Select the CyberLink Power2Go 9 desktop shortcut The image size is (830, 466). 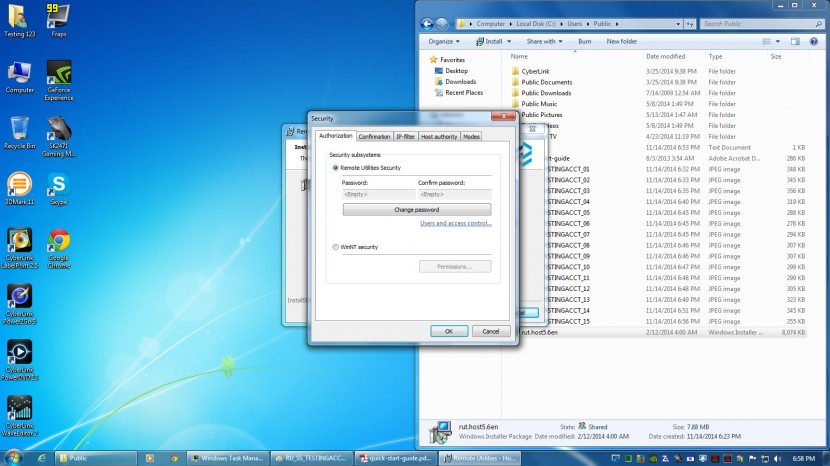(19, 304)
